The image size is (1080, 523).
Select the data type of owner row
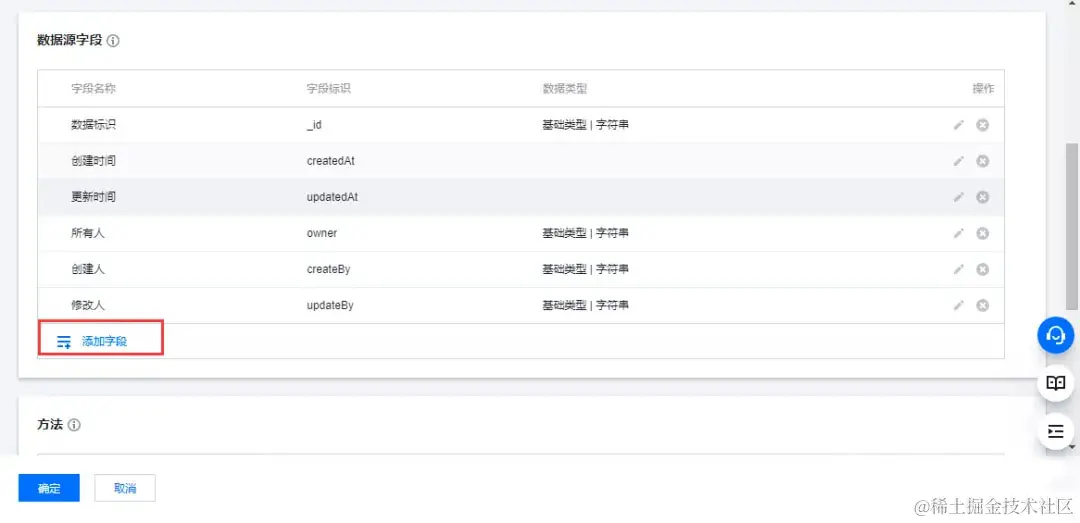(x=585, y=233)
